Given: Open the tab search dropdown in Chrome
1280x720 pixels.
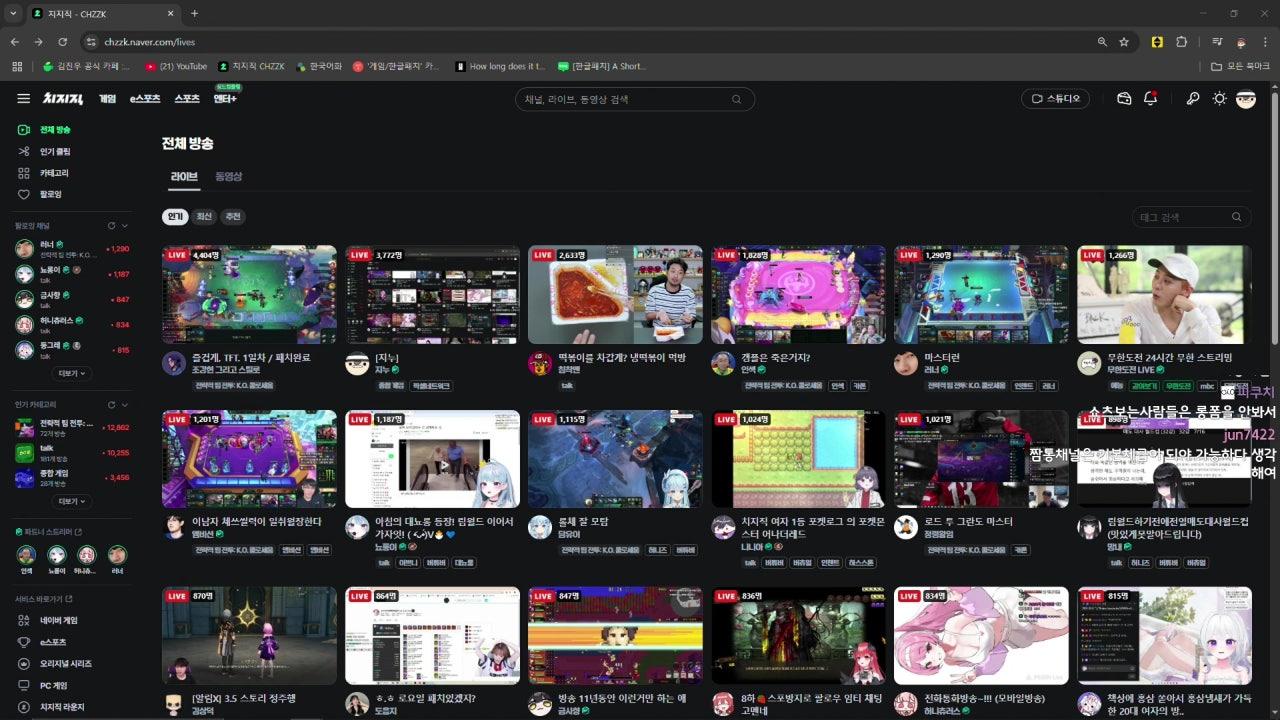Looking at the screenshot, I should tap(14, 13).
